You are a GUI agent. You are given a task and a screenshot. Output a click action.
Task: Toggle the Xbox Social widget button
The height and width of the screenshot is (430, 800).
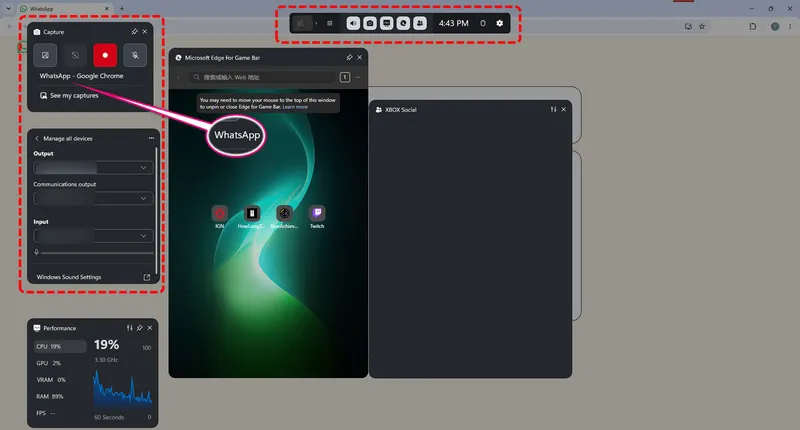coord(420,23)
